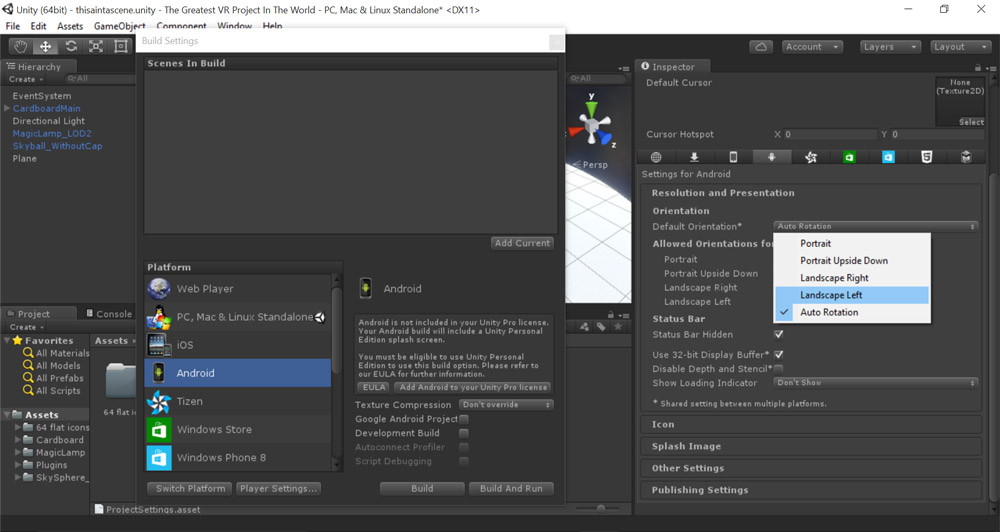The height and width of the screenshot is (532, 1000).
Task: Switch to the Console tab
Action: coord(110,314)
